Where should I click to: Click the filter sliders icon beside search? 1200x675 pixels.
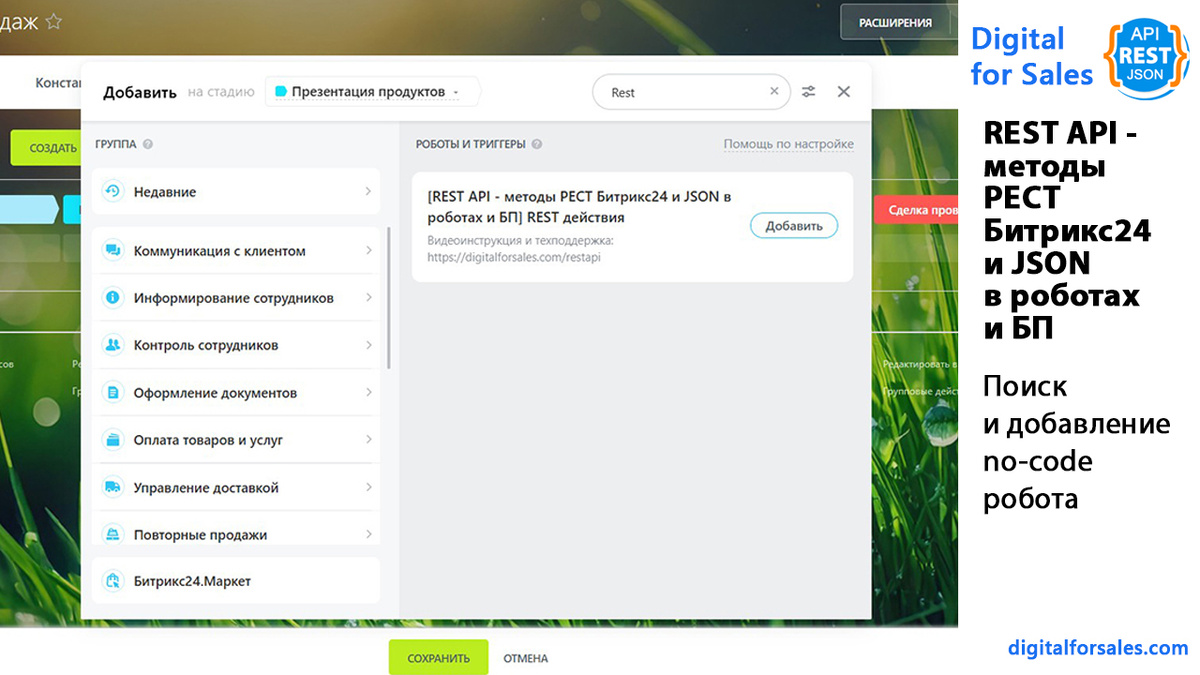[808, 91]
